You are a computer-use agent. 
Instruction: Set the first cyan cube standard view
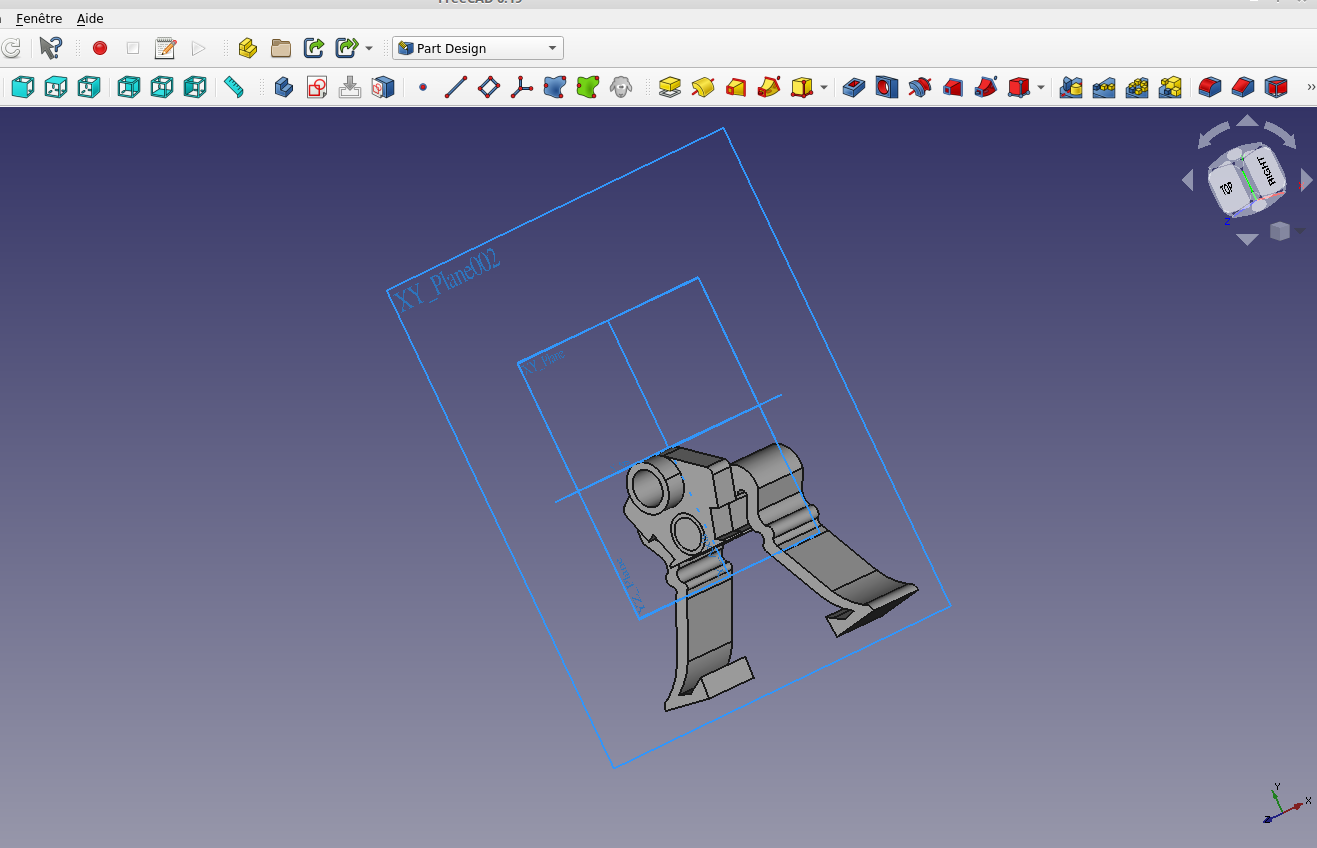(x=22, y=88)
